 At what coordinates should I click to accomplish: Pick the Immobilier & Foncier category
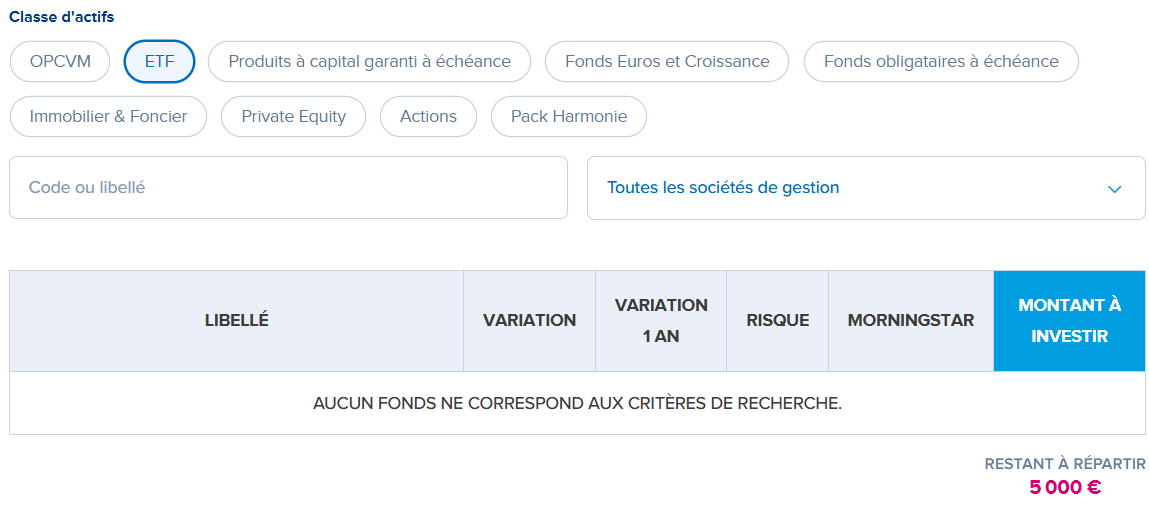[x=108, y=116]
